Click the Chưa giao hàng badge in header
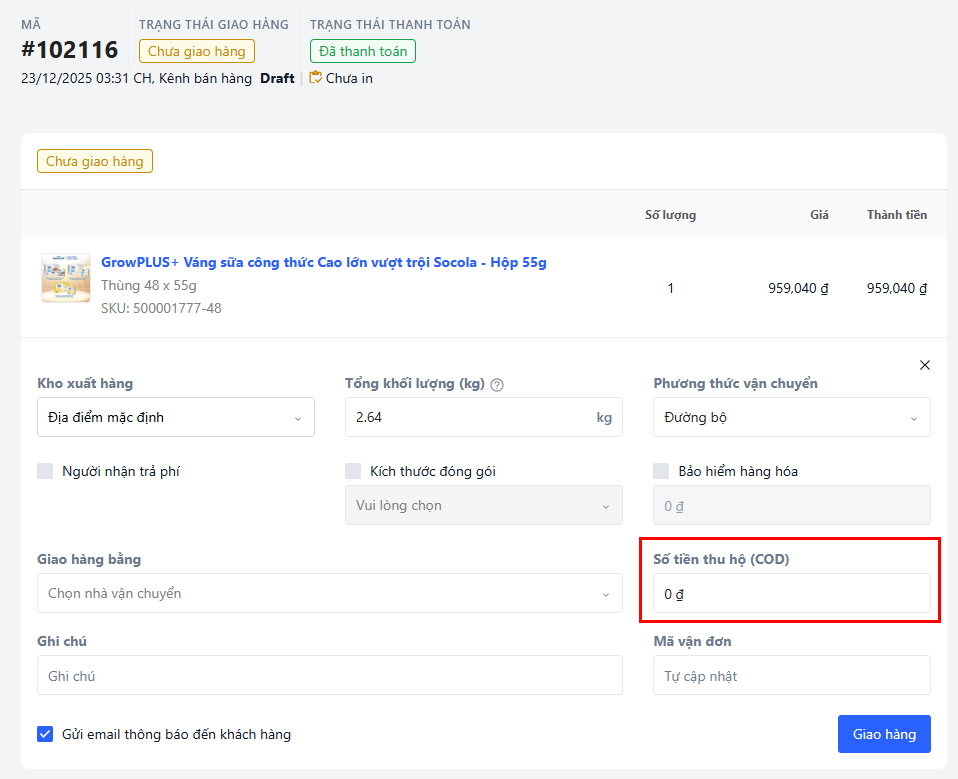Screen dimensions: 958x779 (197, 51)
